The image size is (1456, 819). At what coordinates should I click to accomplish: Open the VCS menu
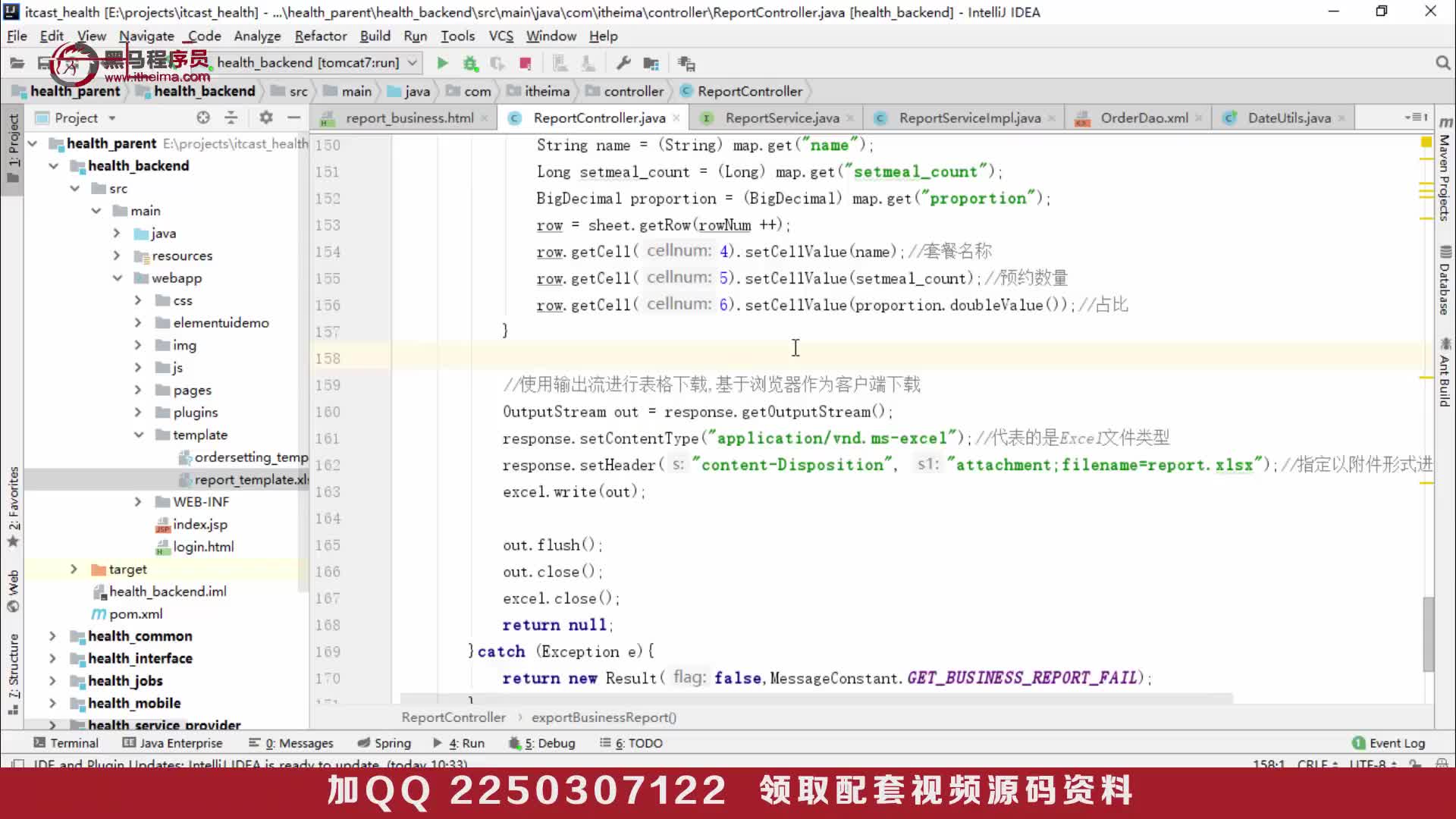501,36
